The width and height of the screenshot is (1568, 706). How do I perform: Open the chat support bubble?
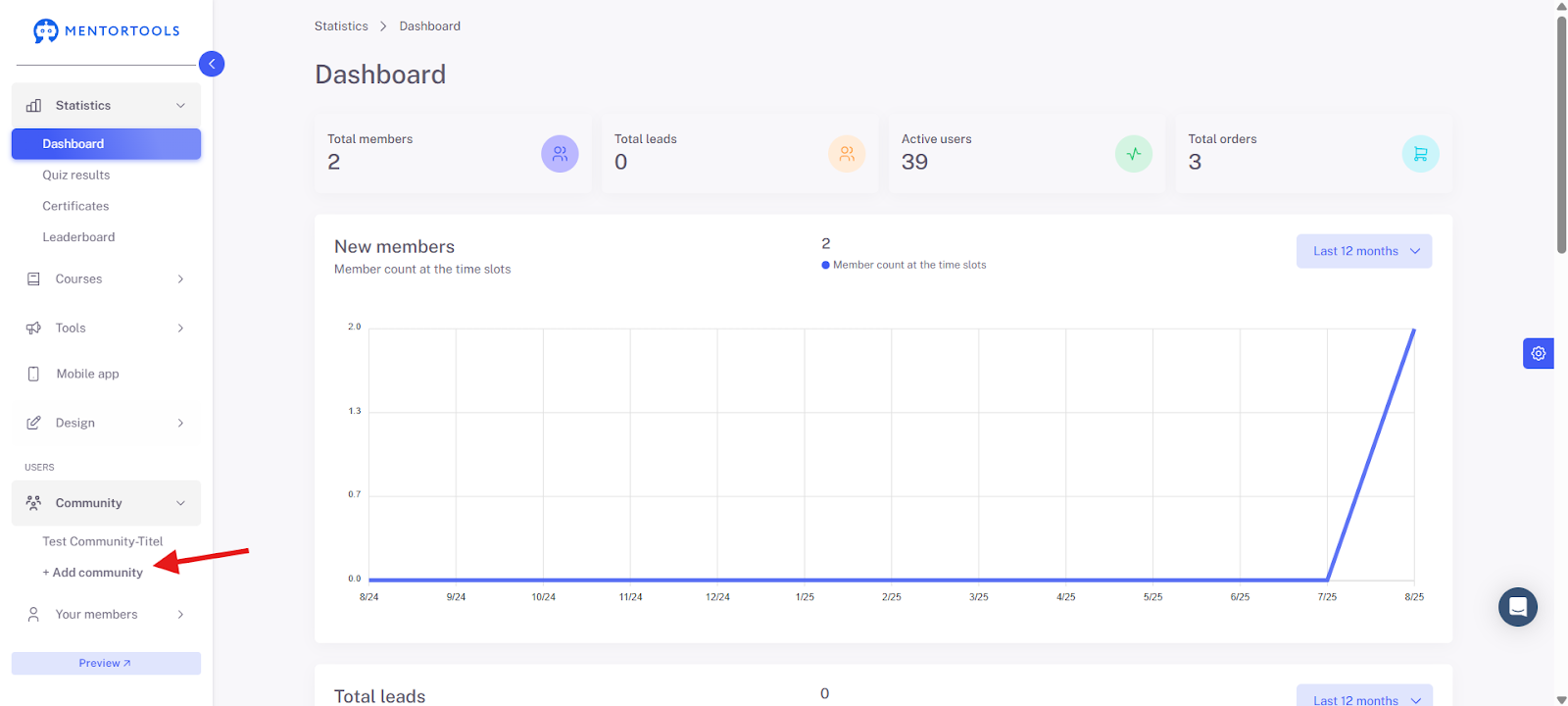tap(1517, 607)
